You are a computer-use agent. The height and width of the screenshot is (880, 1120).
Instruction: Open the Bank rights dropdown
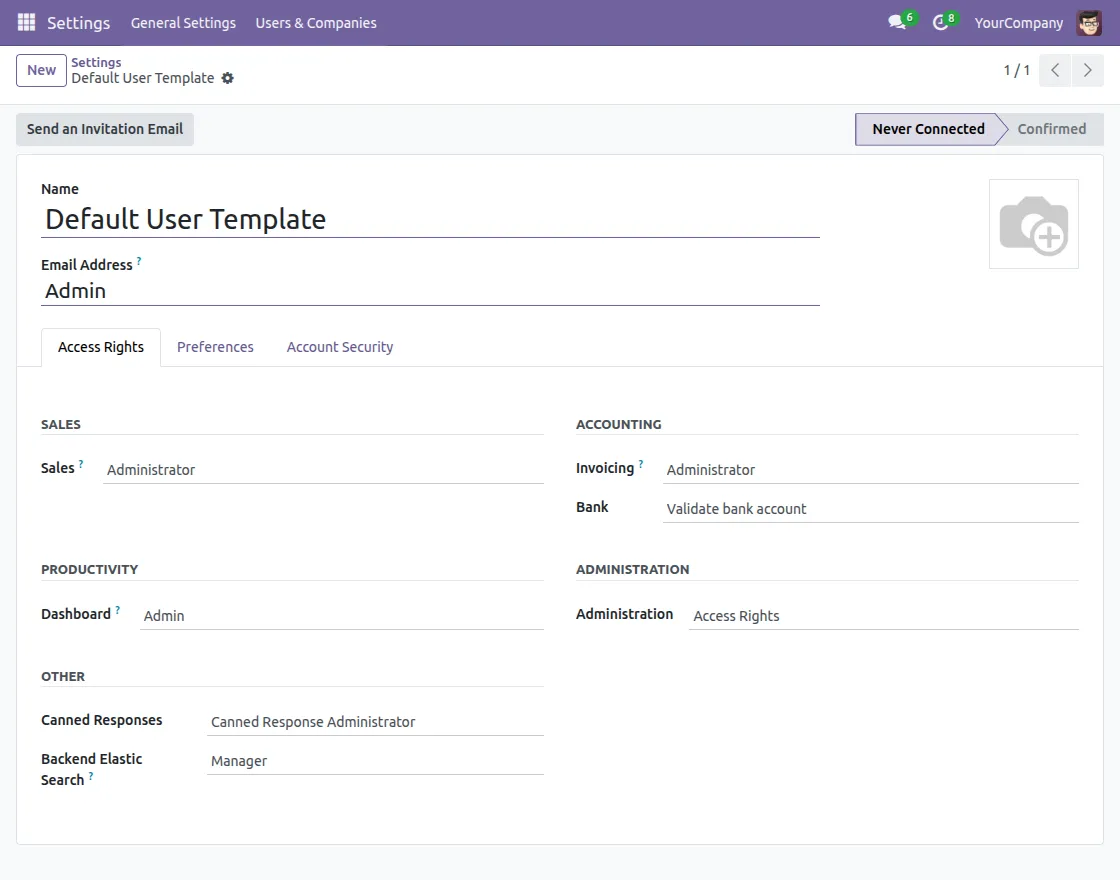(870, 509)
